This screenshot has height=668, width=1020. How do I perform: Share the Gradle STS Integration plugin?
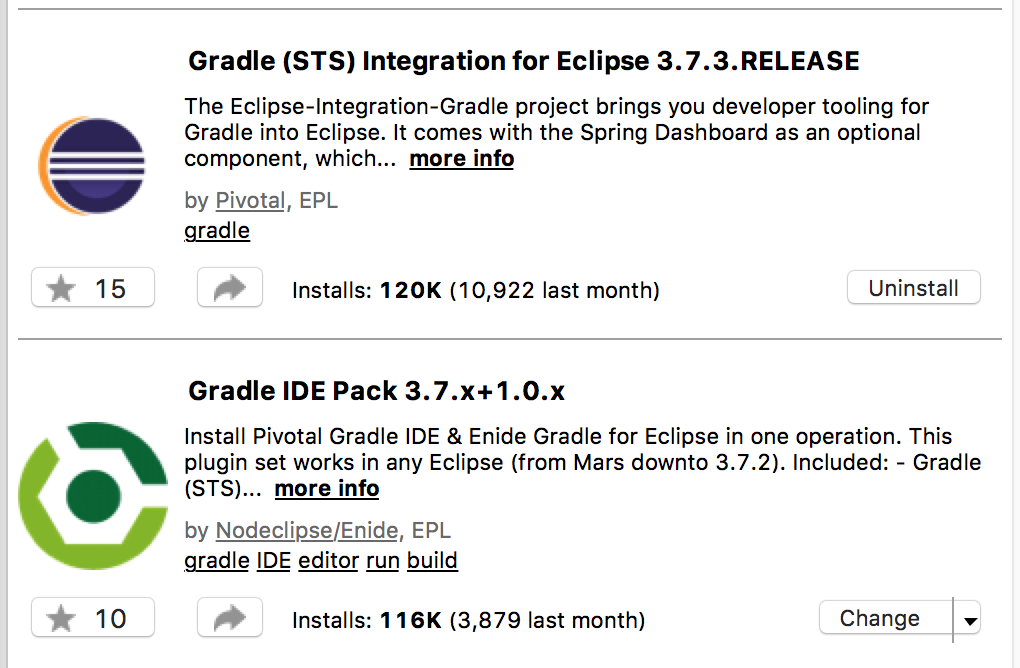tap(230, 287)
